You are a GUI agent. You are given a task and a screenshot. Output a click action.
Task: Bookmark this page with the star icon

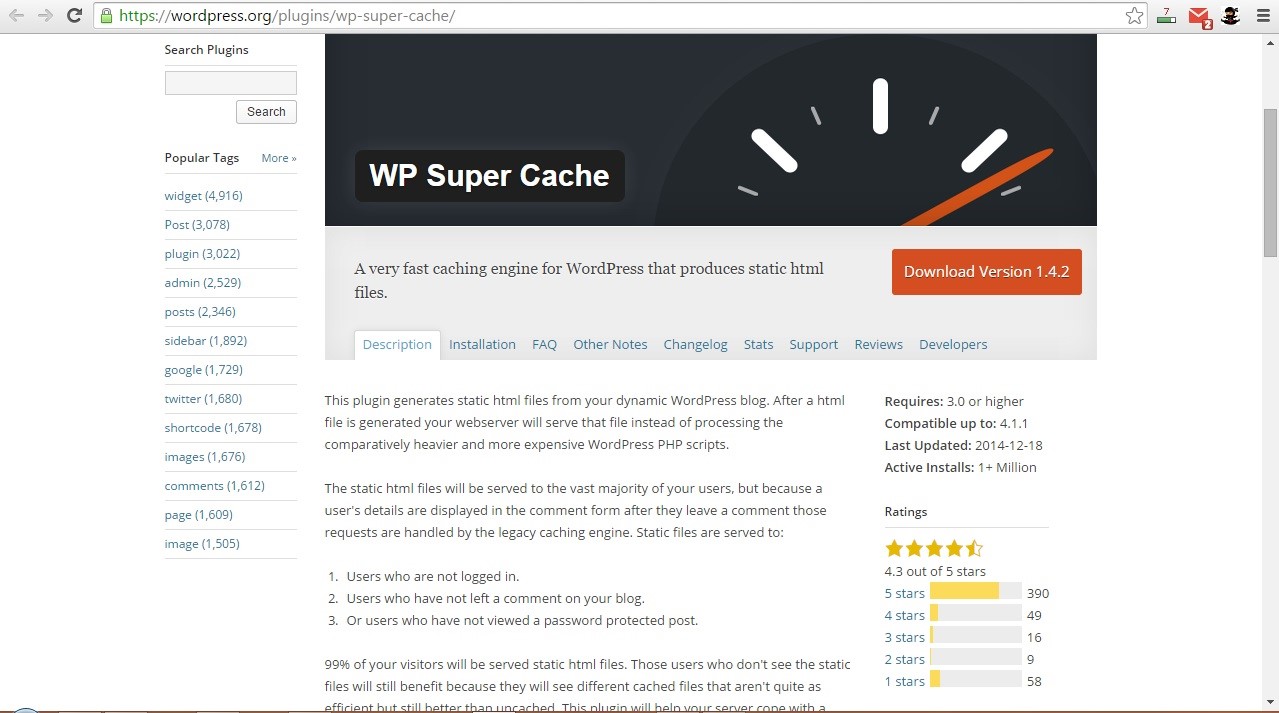pos(1134,16)
